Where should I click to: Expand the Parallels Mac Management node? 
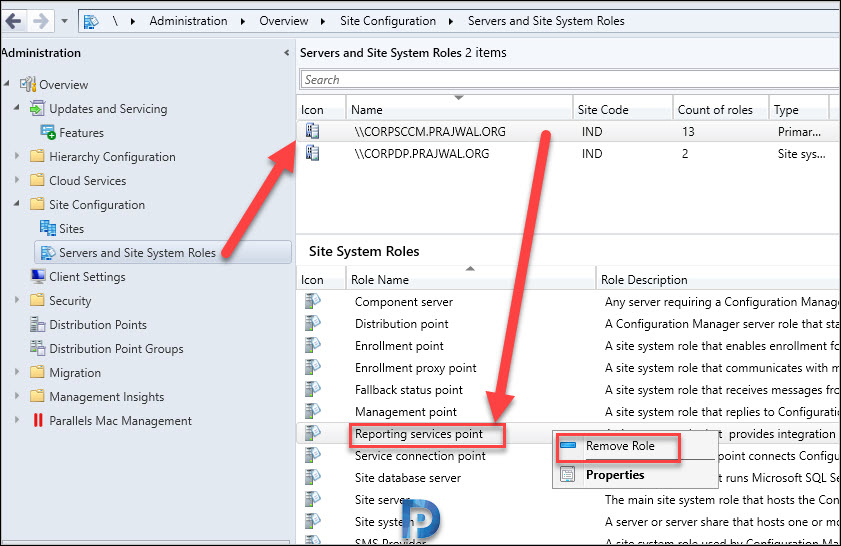tap(17, 420)
